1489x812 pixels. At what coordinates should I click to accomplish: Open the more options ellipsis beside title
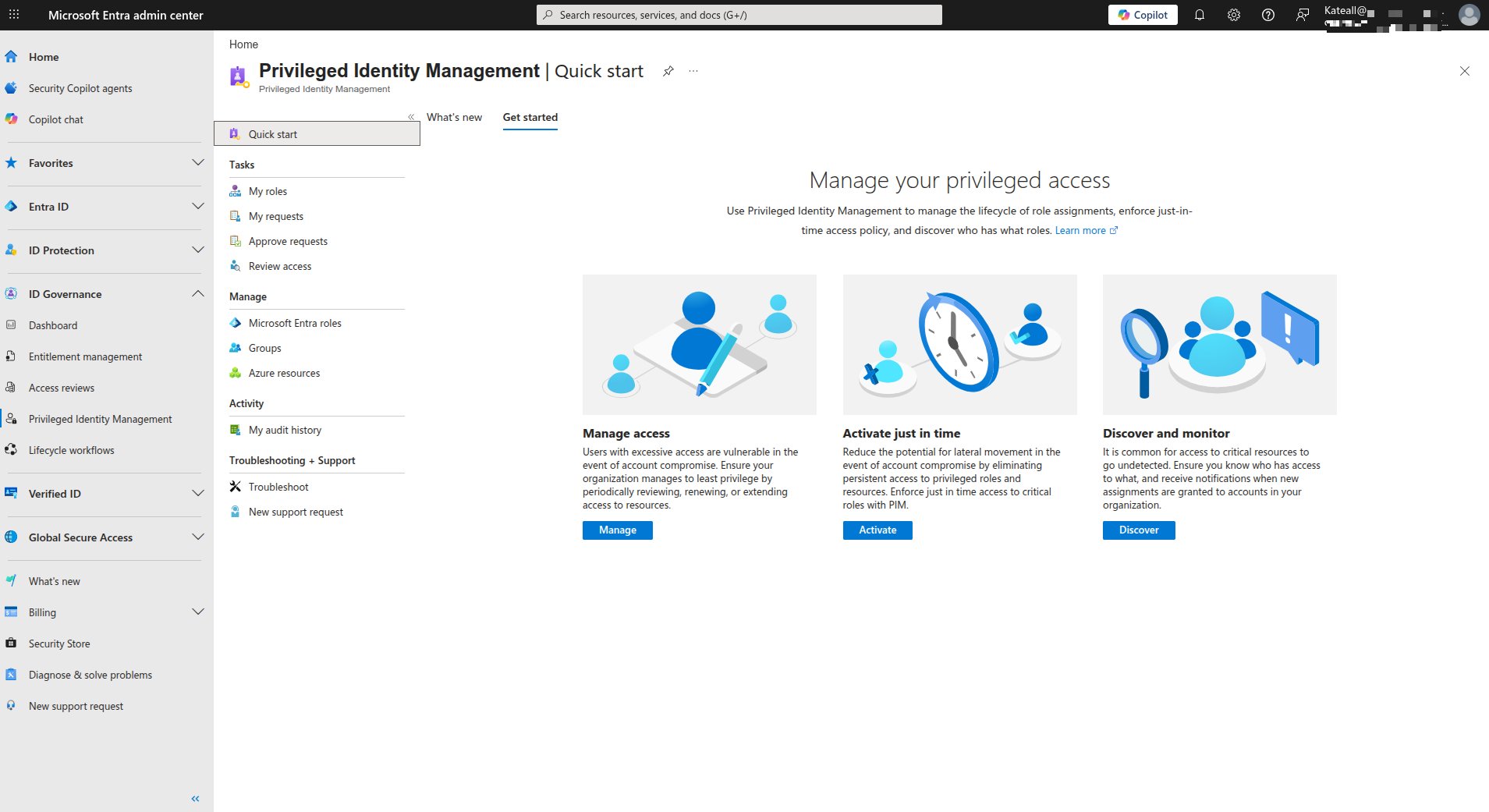(693, 71)
